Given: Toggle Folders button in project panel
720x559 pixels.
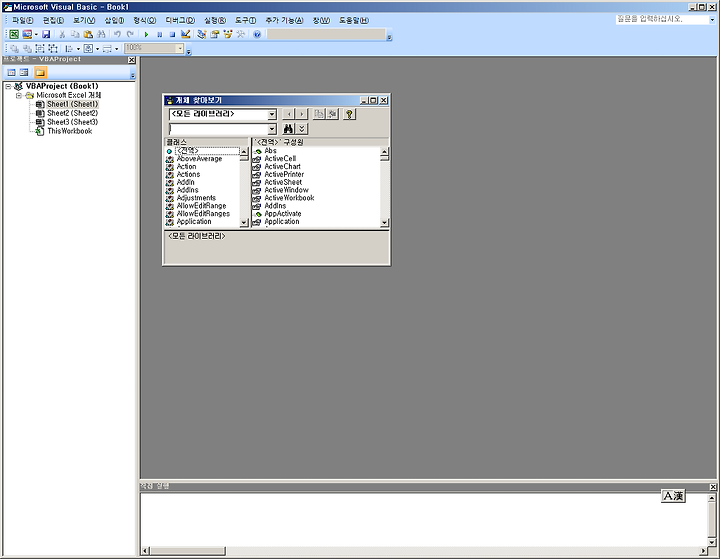Looking at the screenshot, I should [40, 72].
